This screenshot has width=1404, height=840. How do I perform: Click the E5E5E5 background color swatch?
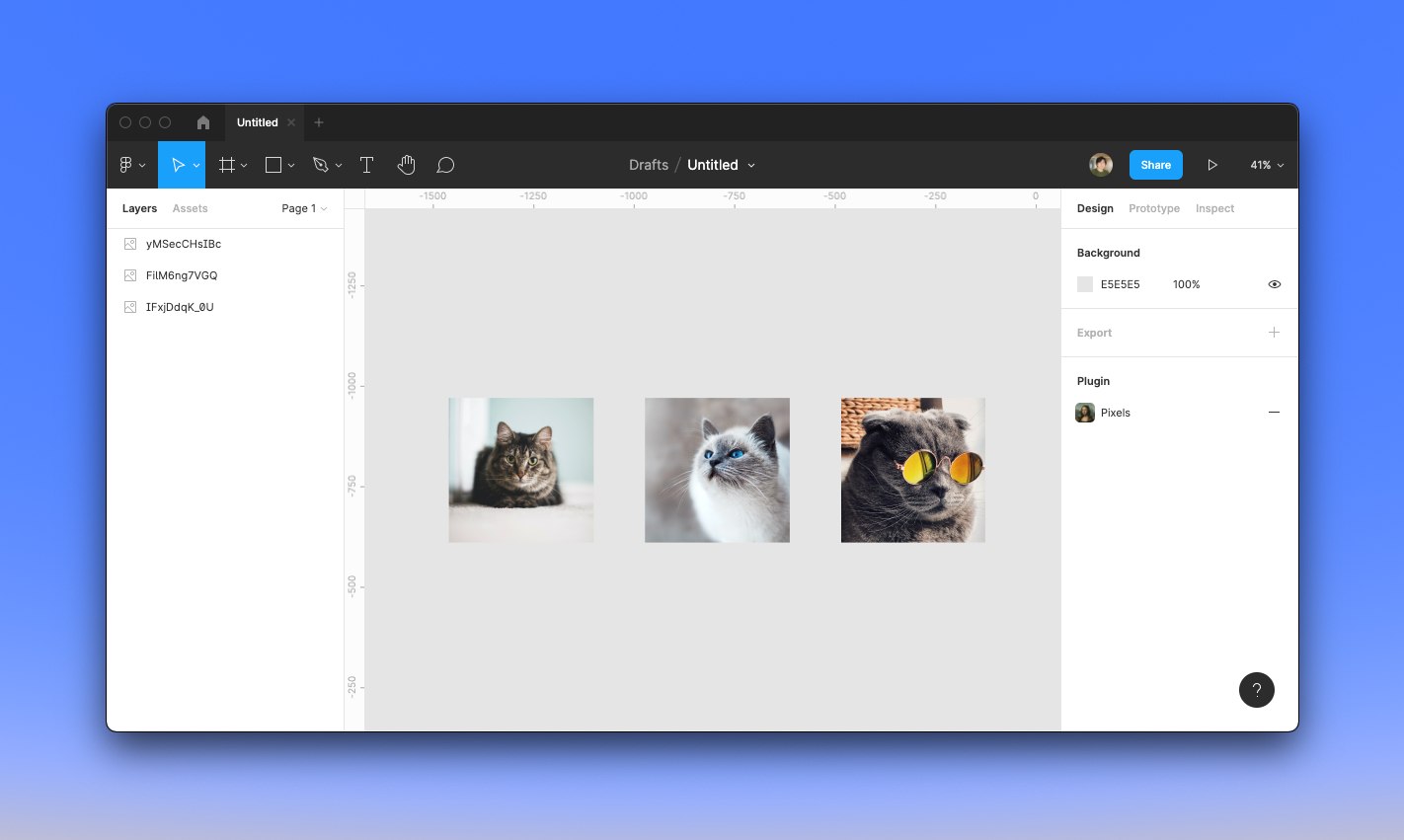[x=1085, y=284]
